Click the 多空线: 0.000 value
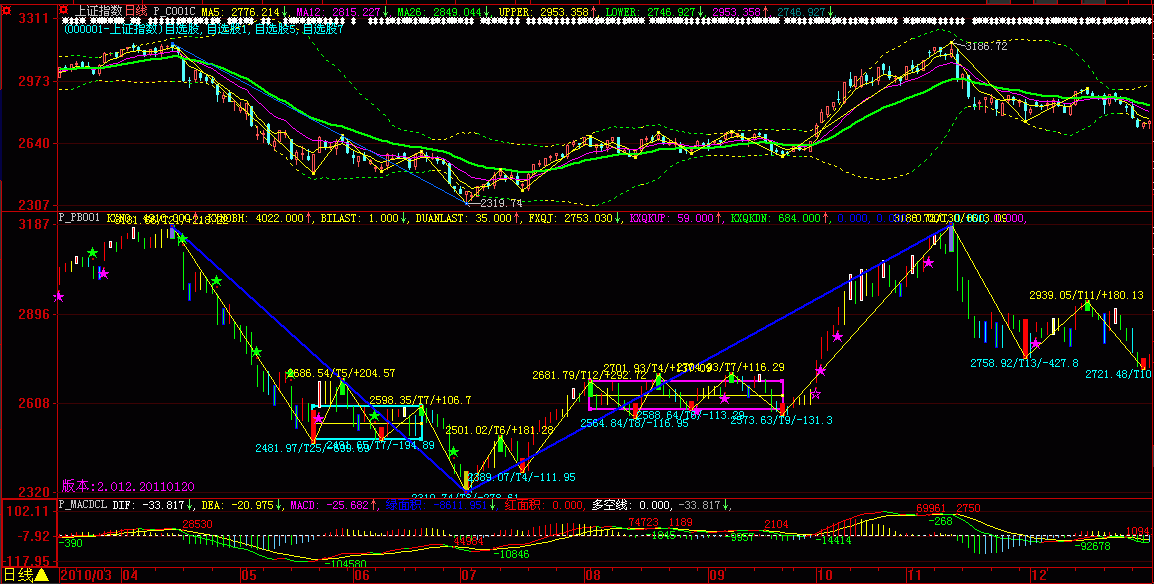The image size is (1154, 584). pyautogui.click(x=631, y=505)
